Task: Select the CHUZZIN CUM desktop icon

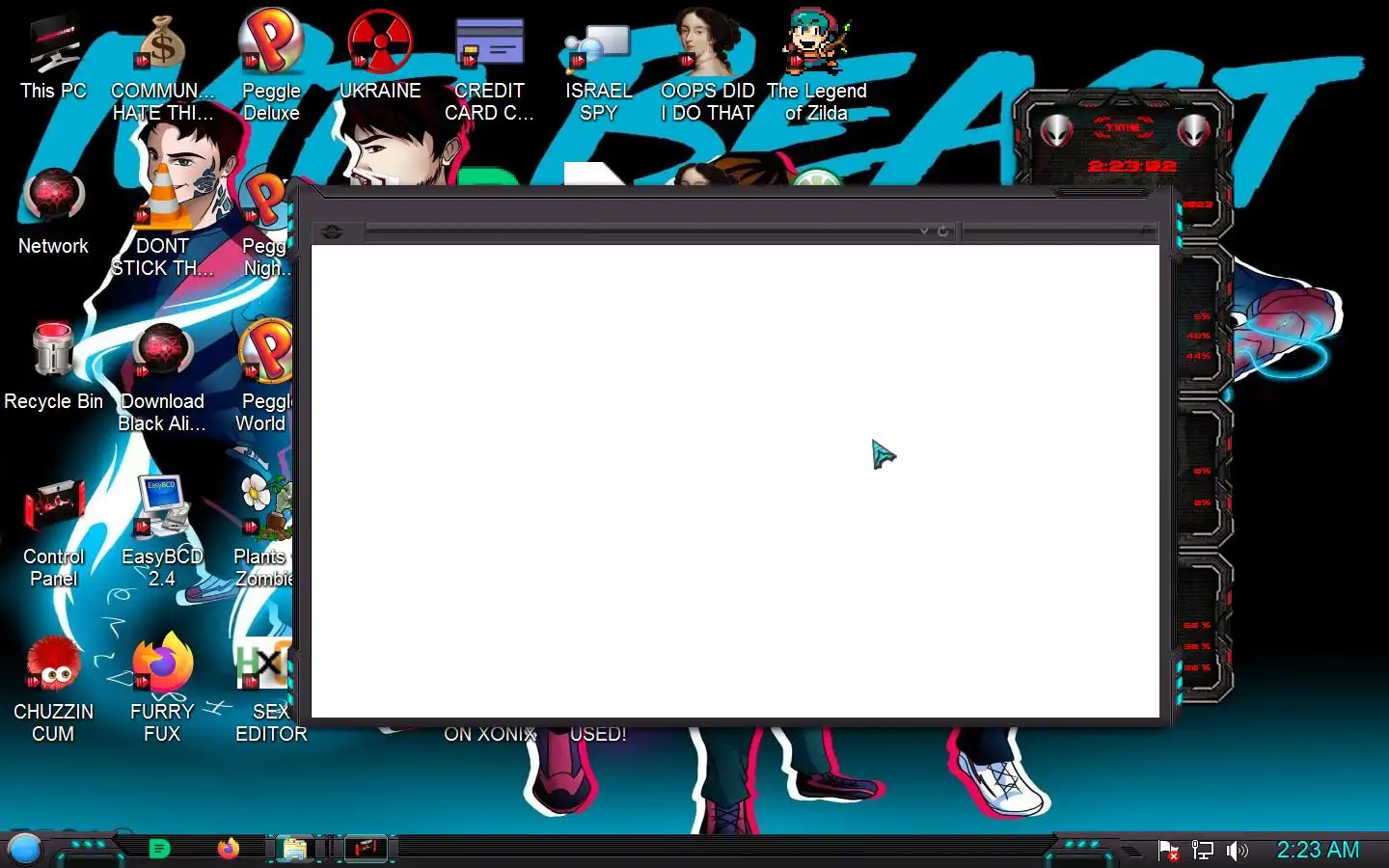Action: coord(53,689)
